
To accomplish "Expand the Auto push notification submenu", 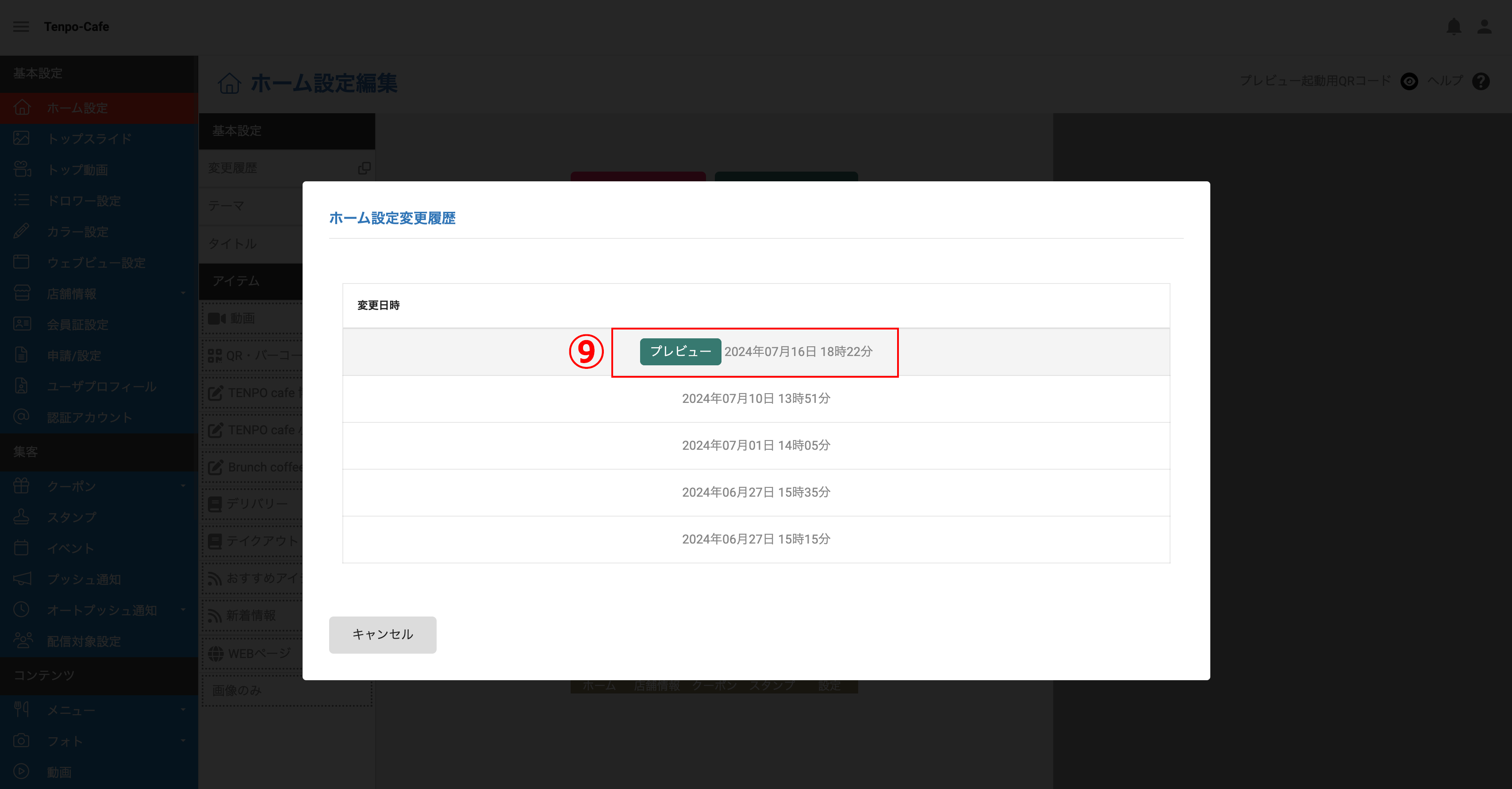I will tap(183, 609).
